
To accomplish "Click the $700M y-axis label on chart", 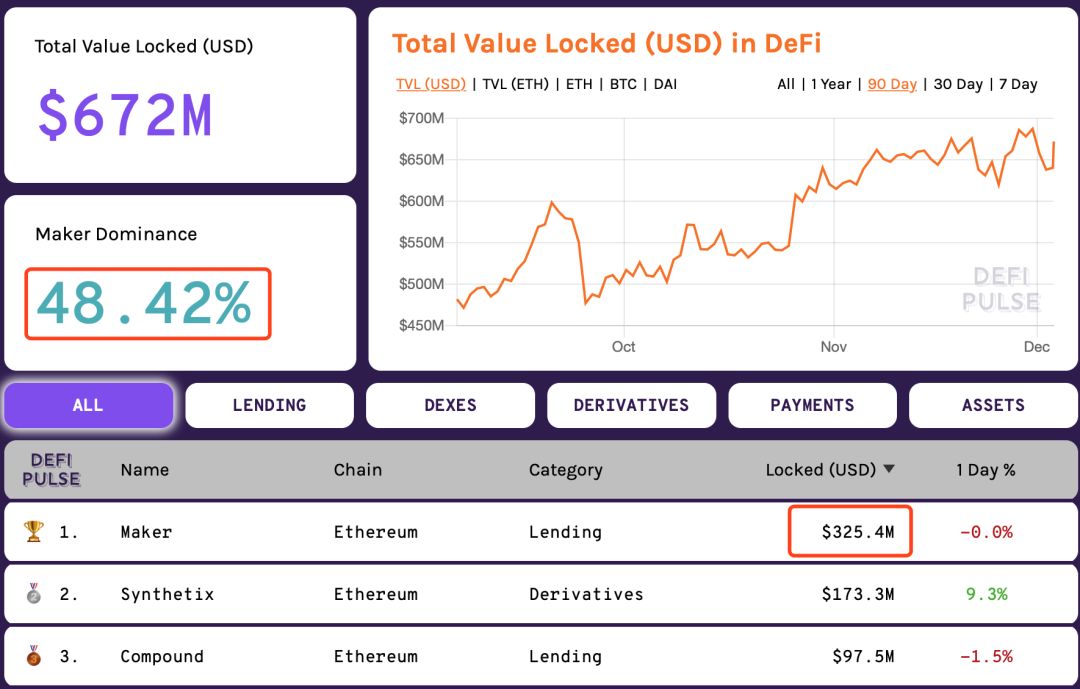I will tap(422, 118).
